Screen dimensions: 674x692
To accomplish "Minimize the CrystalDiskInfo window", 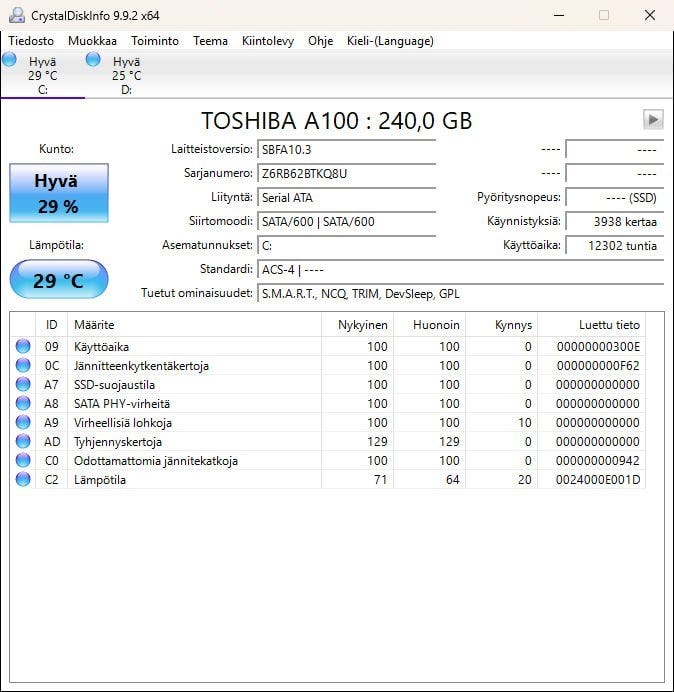I will [559, 15].
